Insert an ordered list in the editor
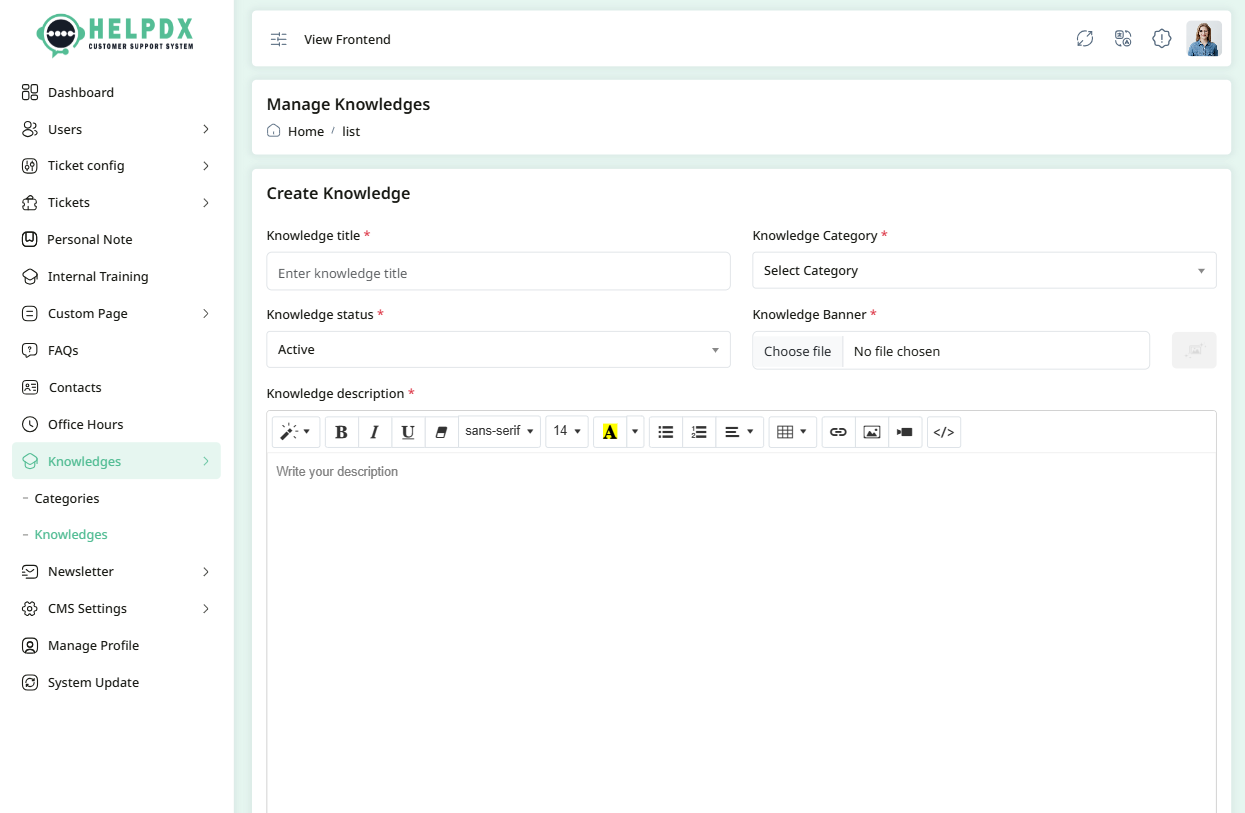The height and width of the screenshot is (813, 1245). pyautogui.click(x=698, y=431)
